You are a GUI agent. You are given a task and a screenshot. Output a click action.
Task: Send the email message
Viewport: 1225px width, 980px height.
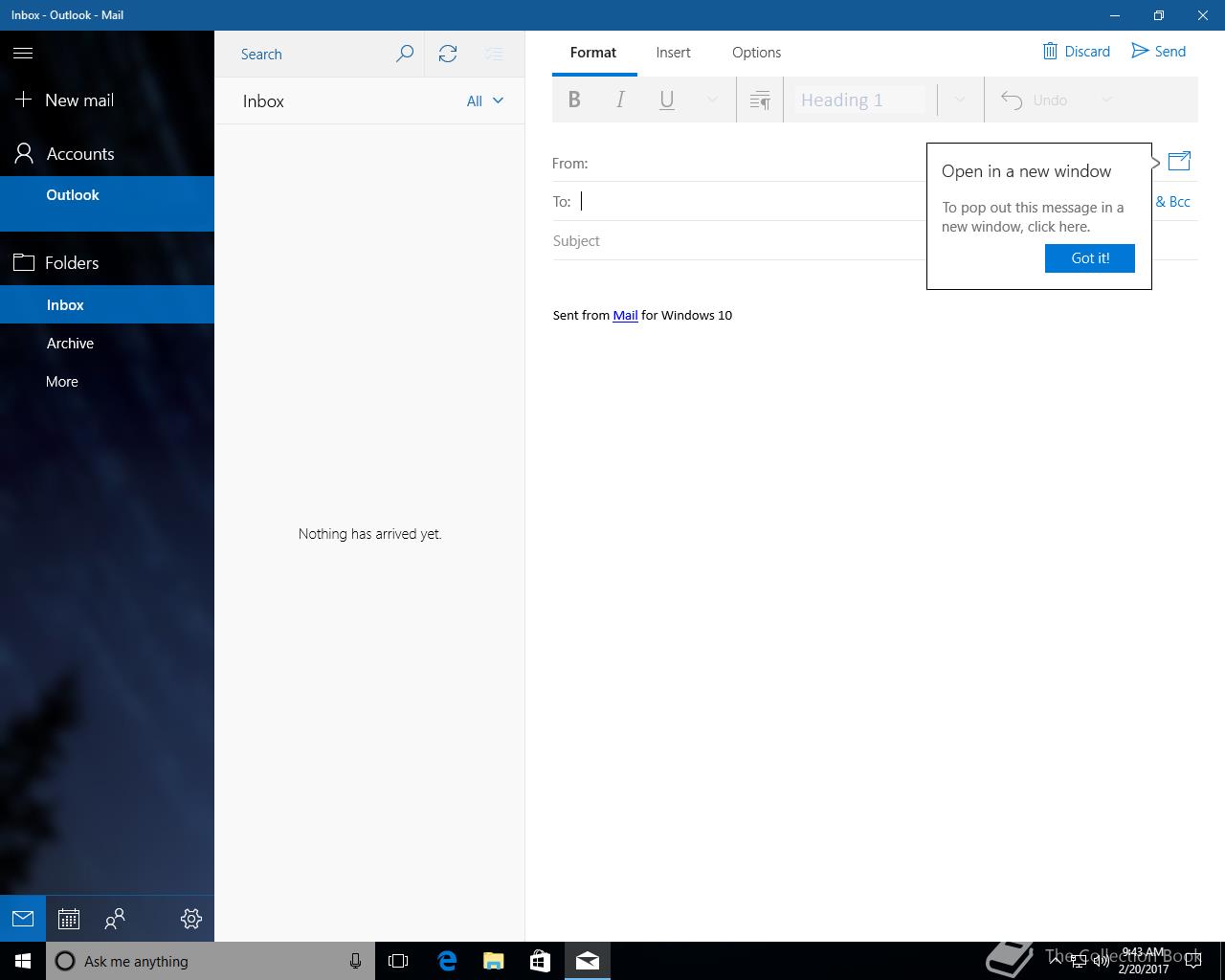click(x=1159, y=52)
